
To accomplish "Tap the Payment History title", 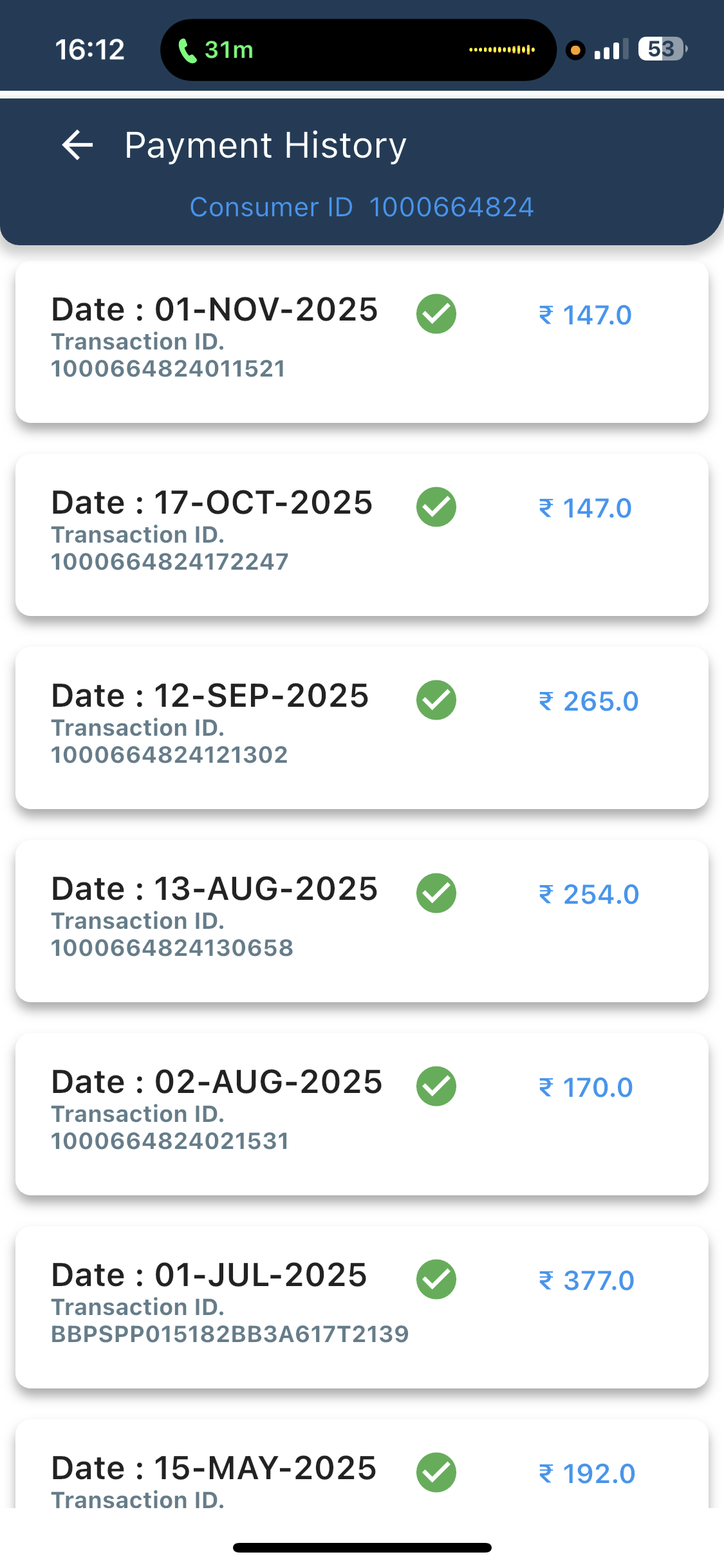I will 265,145.
